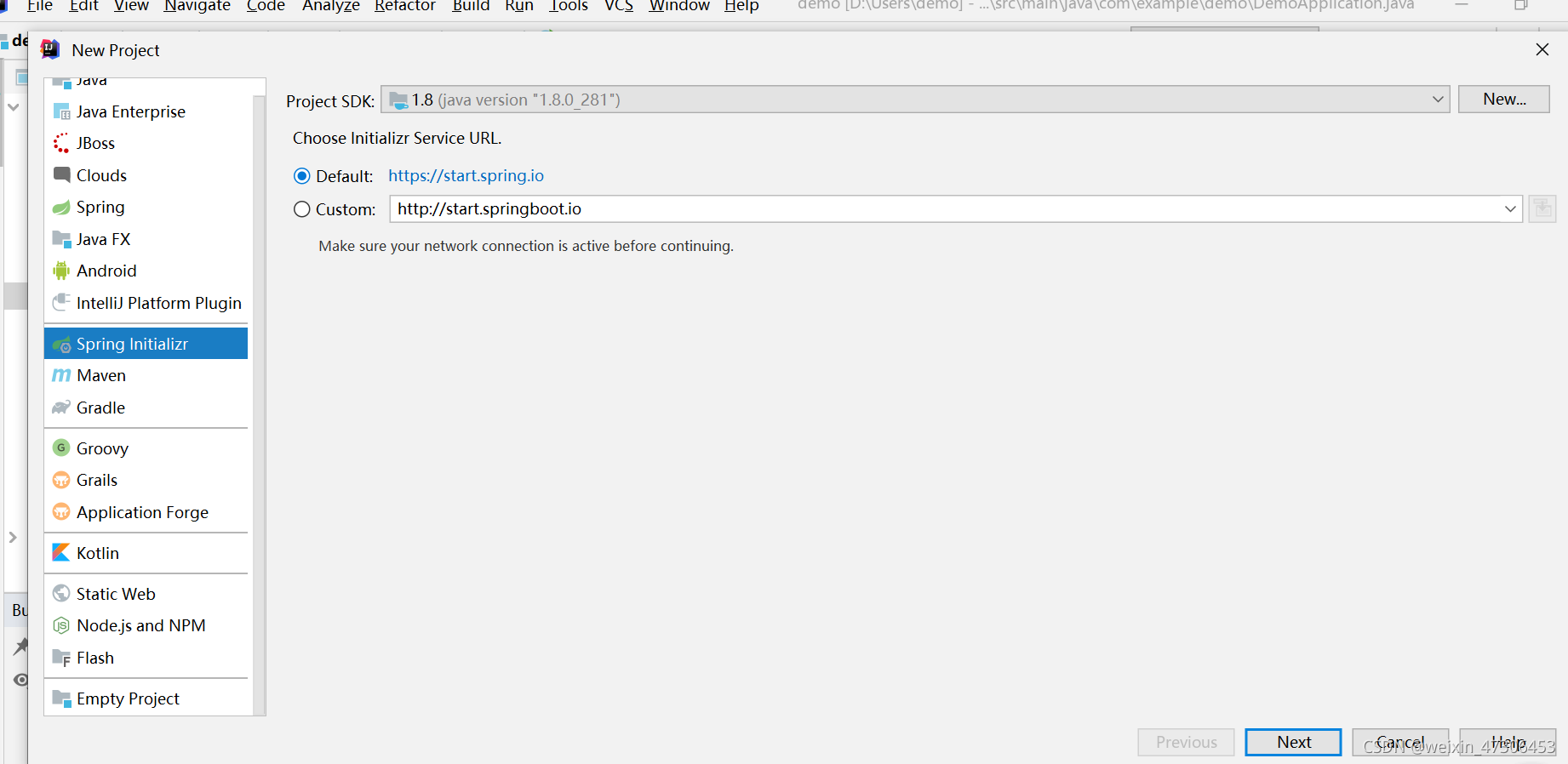Select Gradle in project type list
1568x764 pixels.
(146, 408)
